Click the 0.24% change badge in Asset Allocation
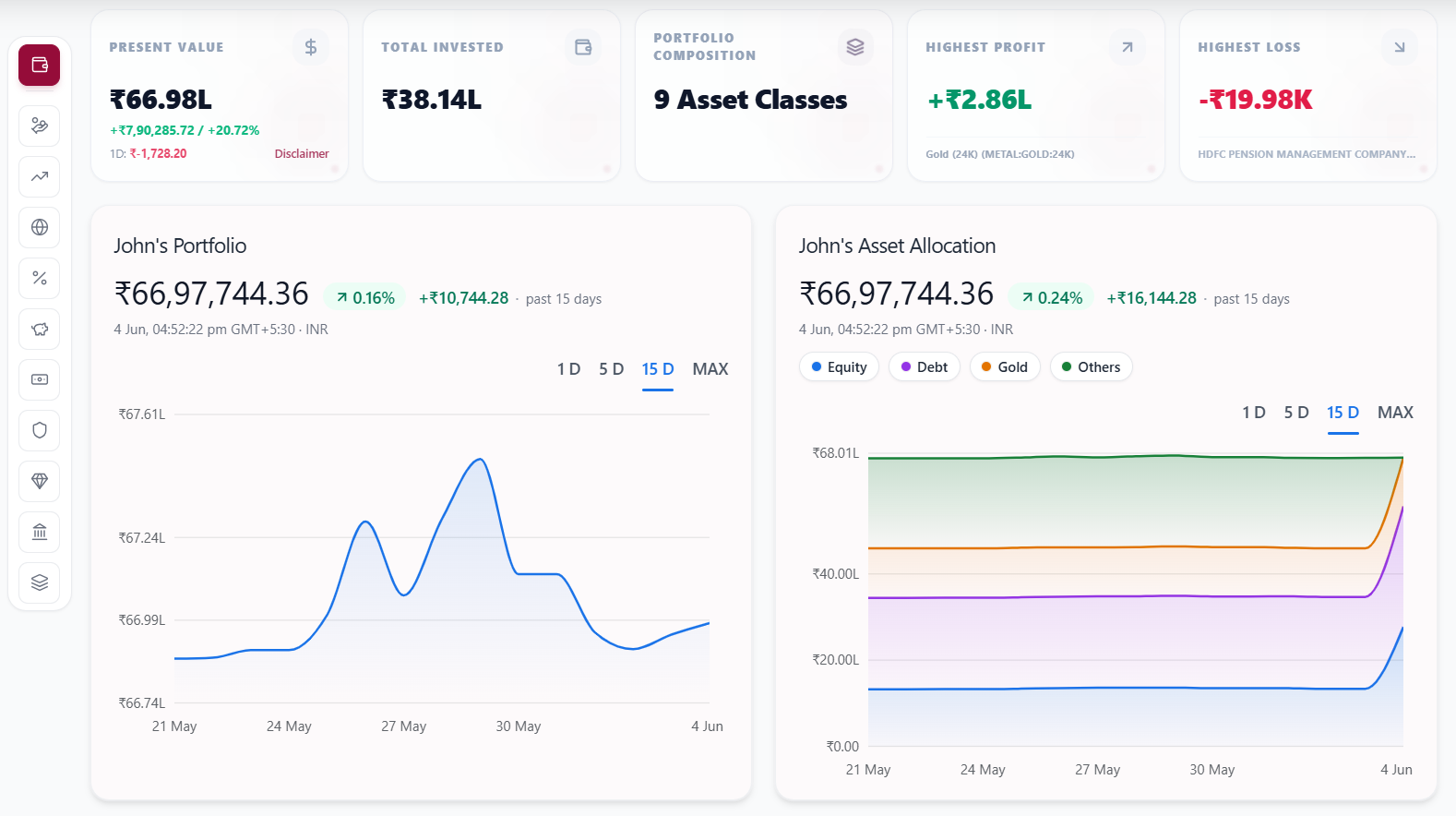This screenshot has height=816, width=1456. tap(1051, 298)
